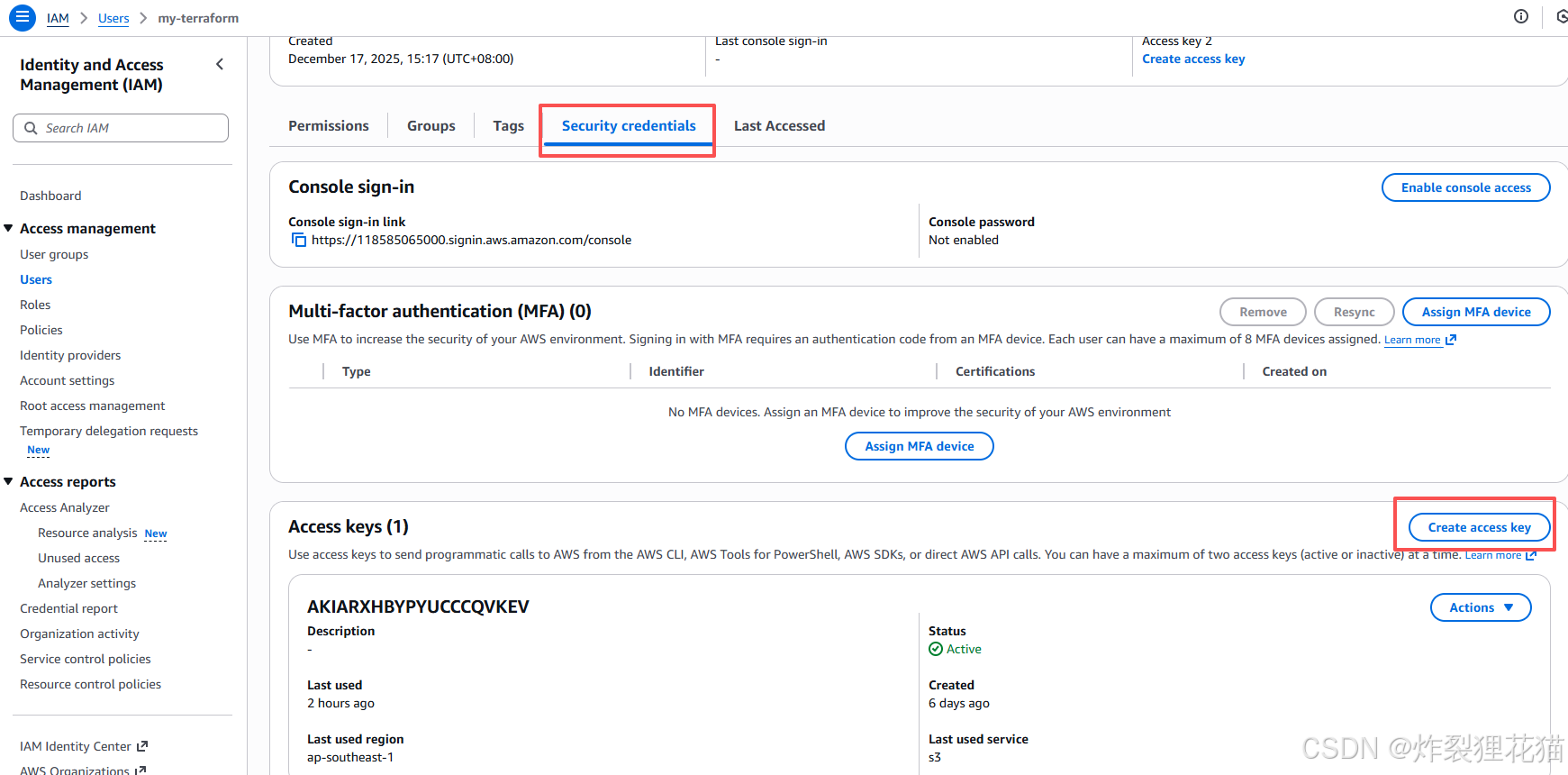This screenshot has height=775, width=1568.
Task: Click external link icon beside access keys Learn more
Action: [1531, 555]
